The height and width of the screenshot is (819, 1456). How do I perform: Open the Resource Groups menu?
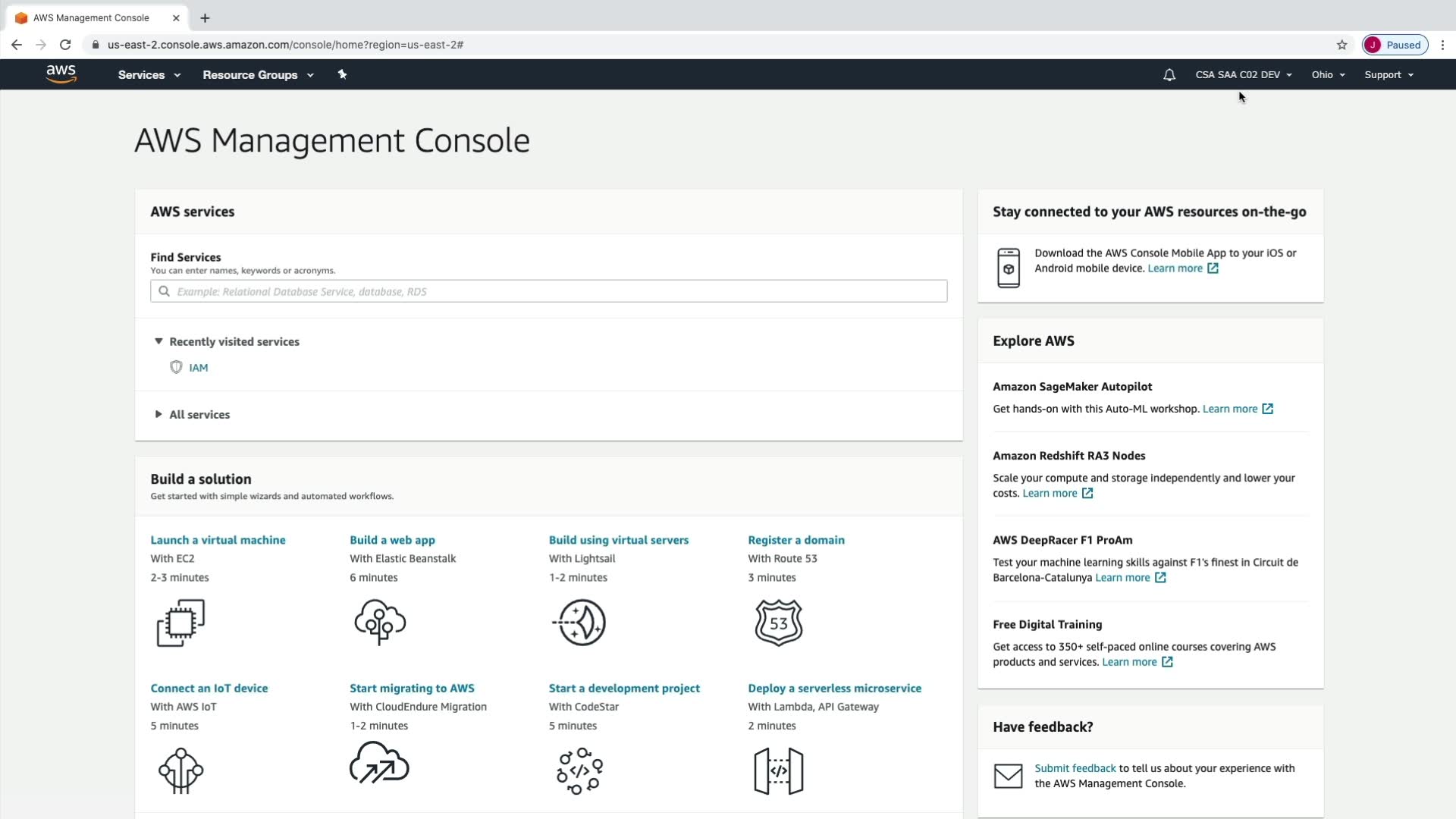coord(258,75)
